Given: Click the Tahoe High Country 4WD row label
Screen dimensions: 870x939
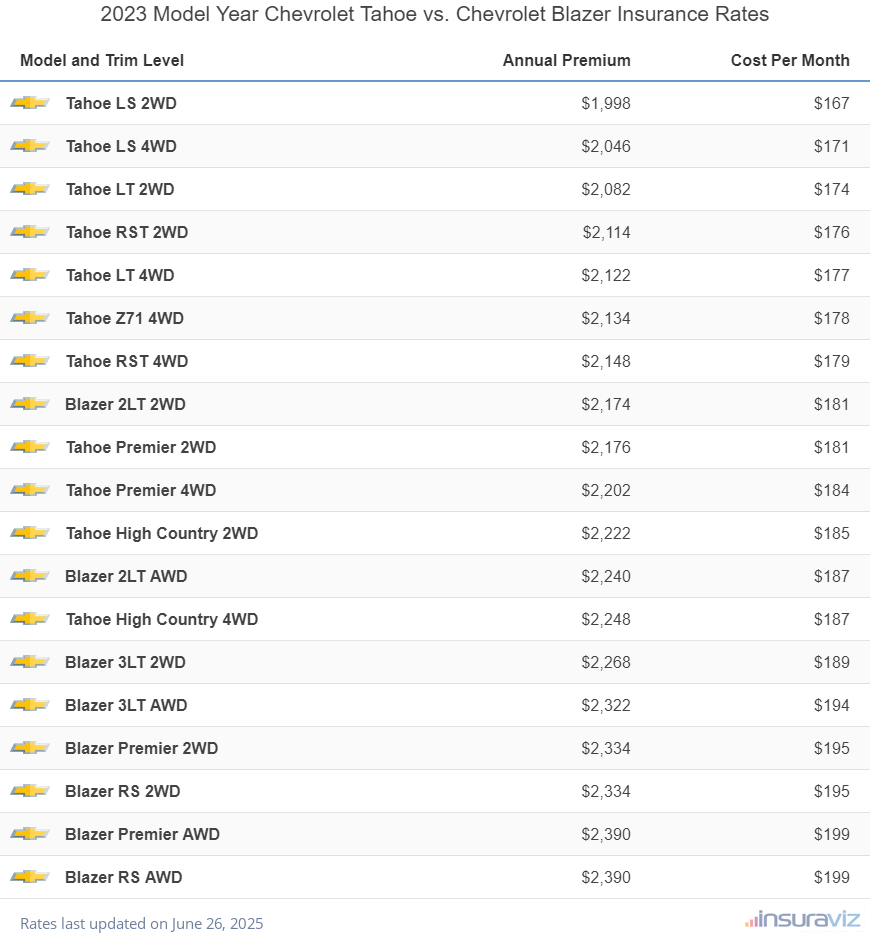Looking at the screenshot, I should pos(162,619).
